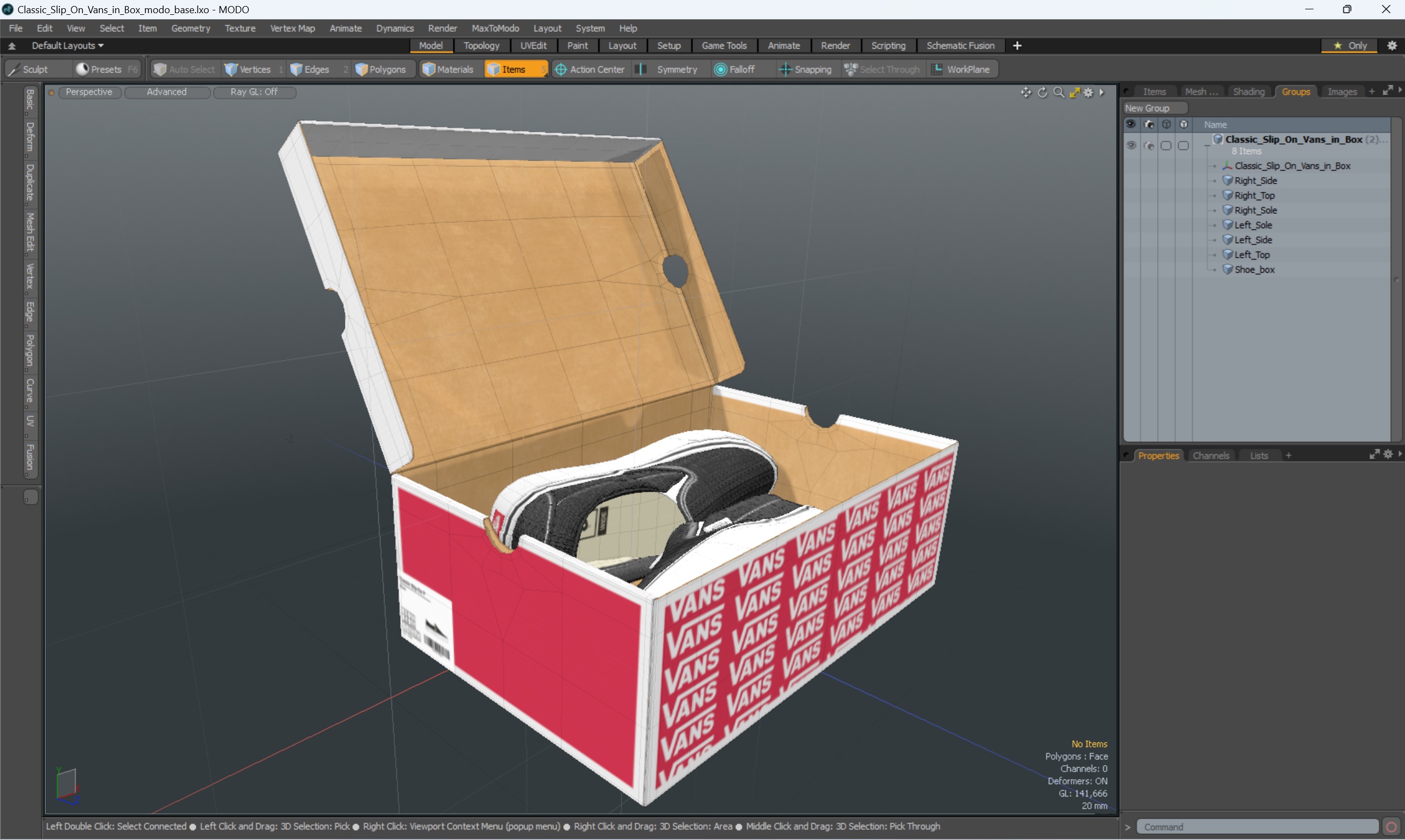The width and height of the screenshot is (1405, 840).
Task: Click render camera column header icon
Action: click(x=1149, y=124)
